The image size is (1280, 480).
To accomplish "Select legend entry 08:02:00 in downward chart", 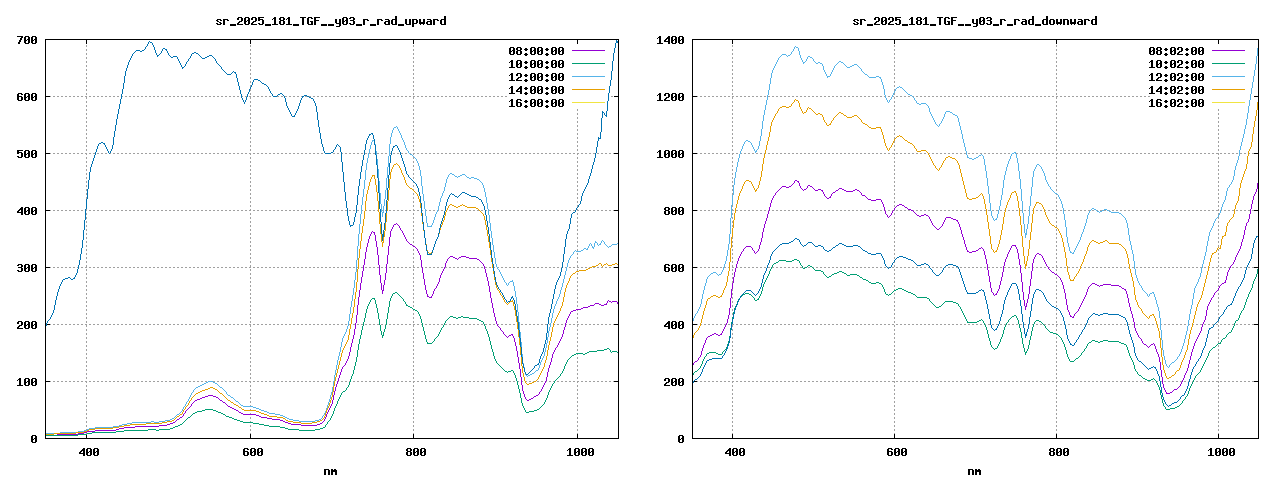I will (1176, 51).
